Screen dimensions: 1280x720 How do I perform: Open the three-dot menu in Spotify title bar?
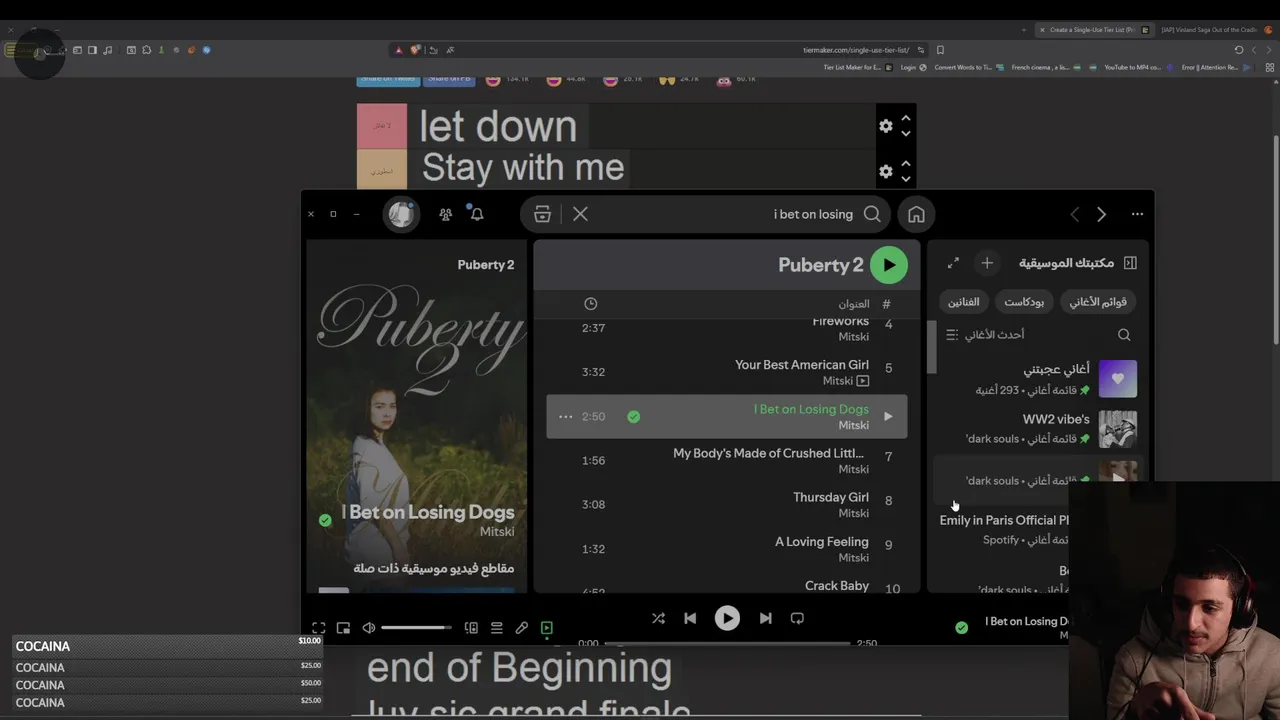click(x=1137, y=214)
